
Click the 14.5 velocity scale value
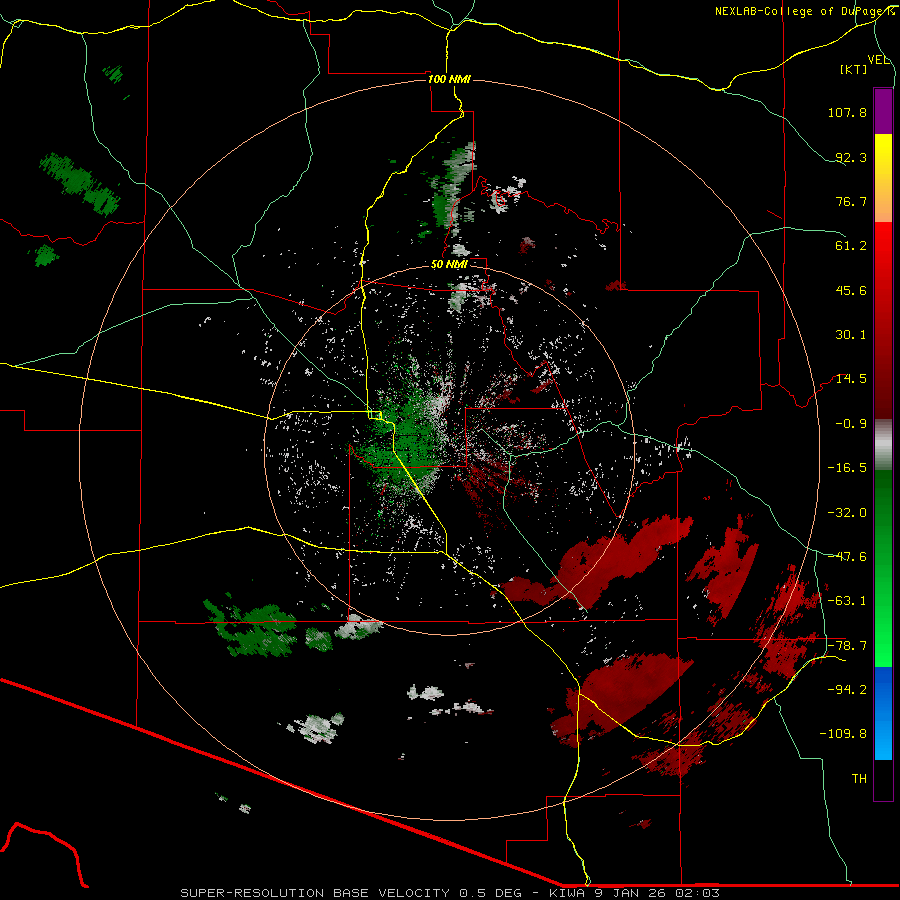coord(851,379)
